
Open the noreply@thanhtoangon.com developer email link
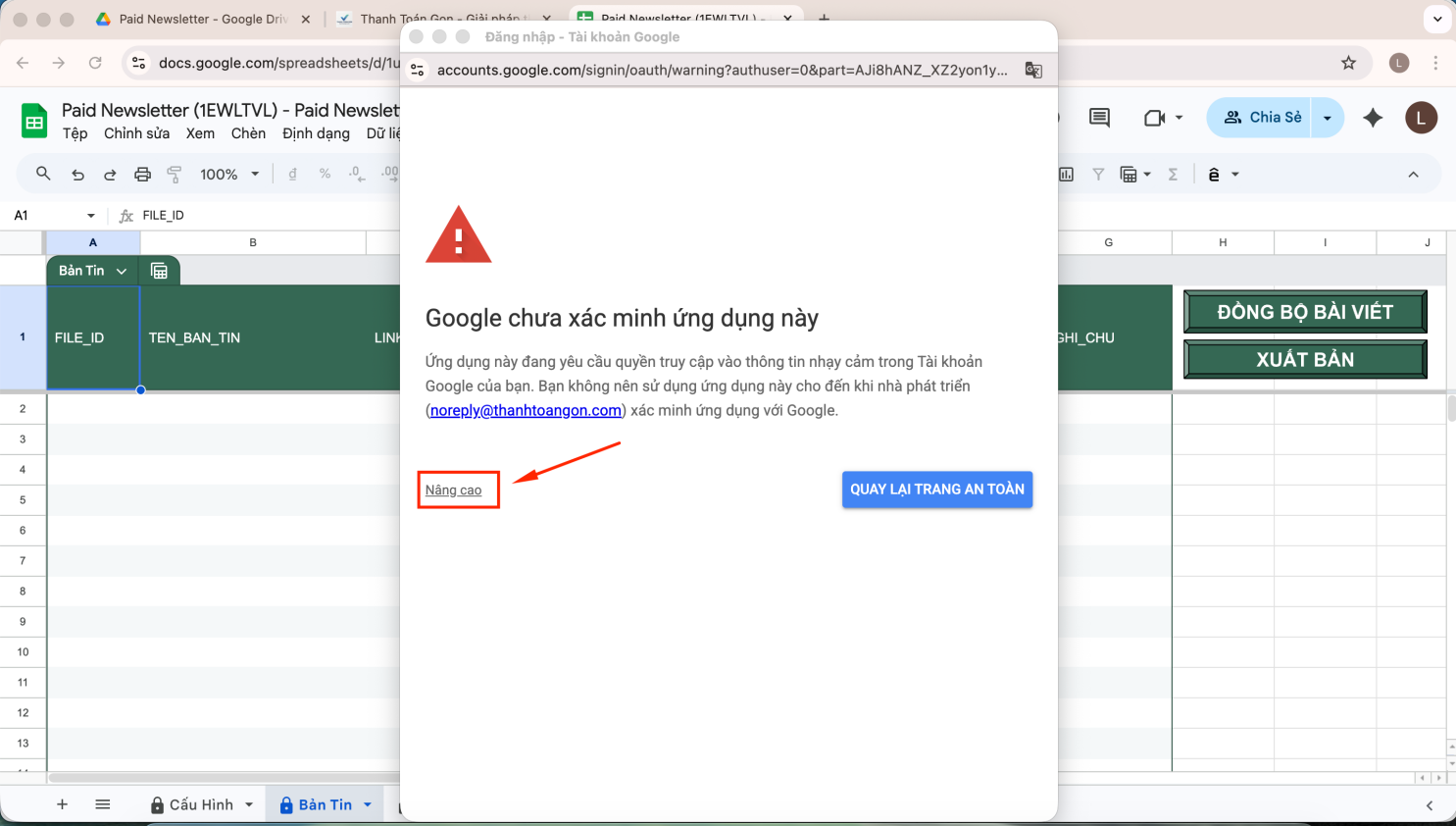526,410
